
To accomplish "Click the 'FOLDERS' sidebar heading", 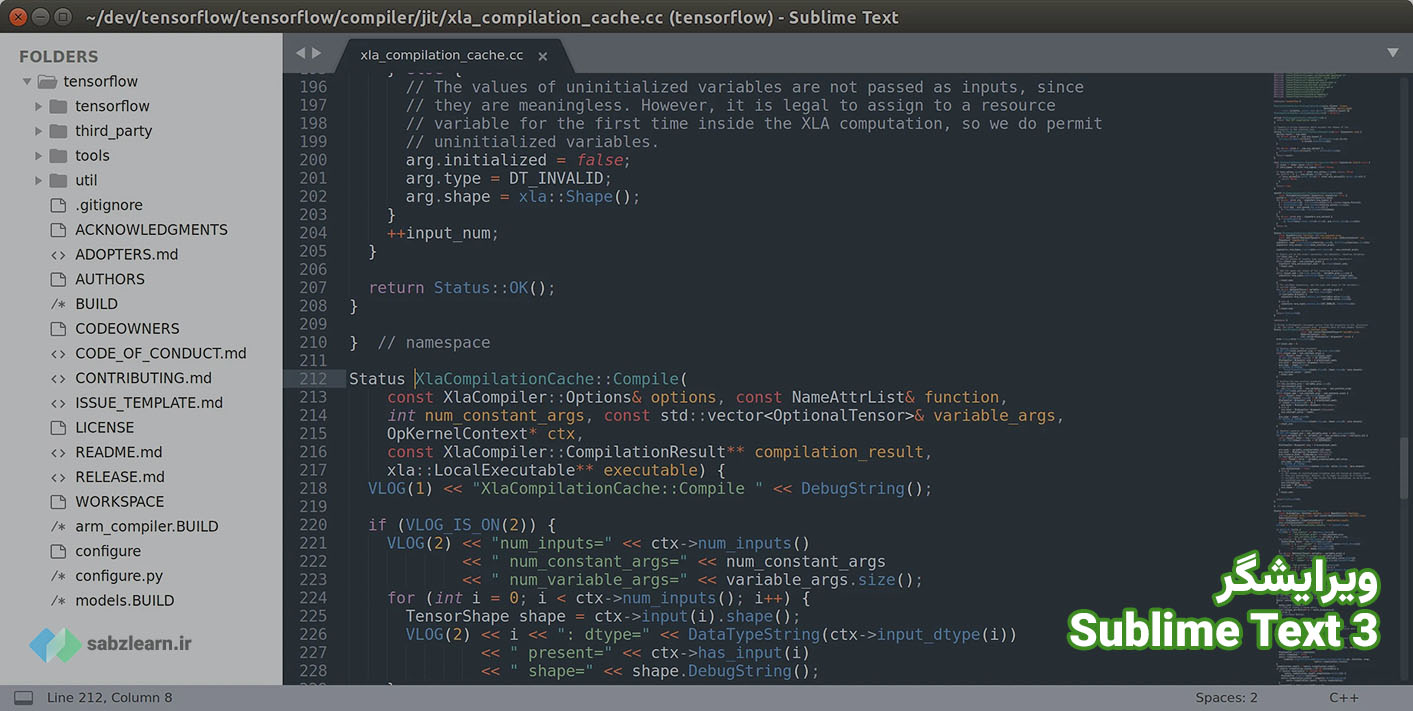I will coord(58,57).
